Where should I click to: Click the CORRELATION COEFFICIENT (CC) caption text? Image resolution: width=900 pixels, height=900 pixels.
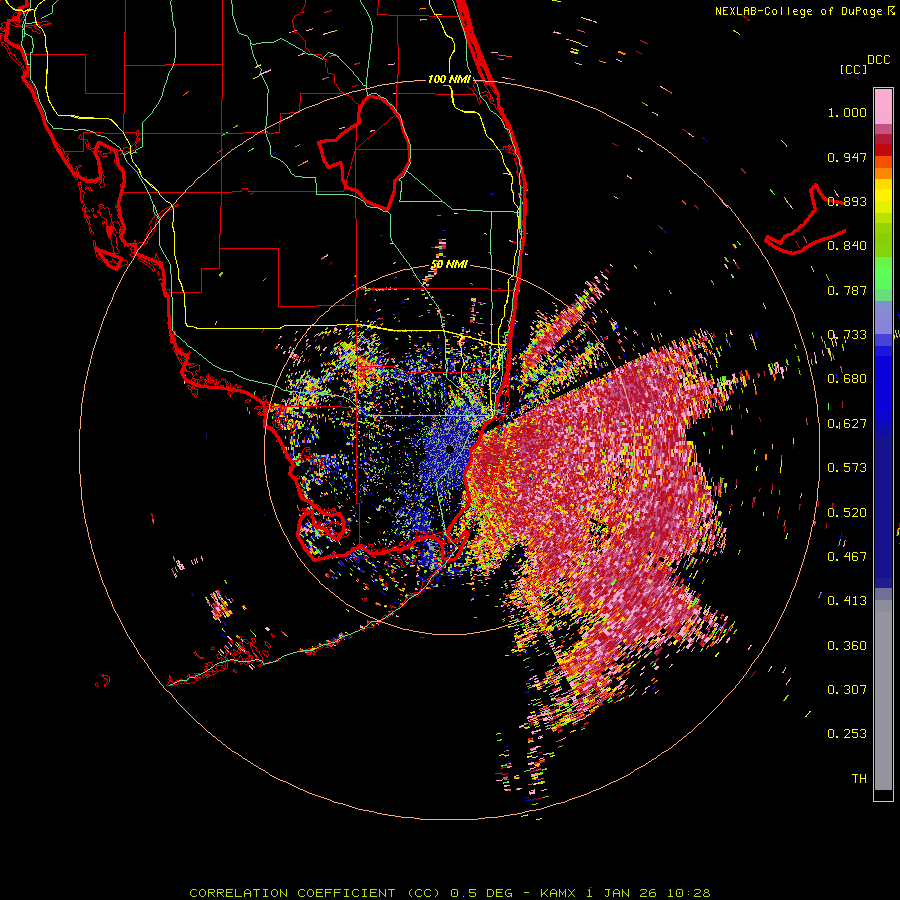click(316, 893)
